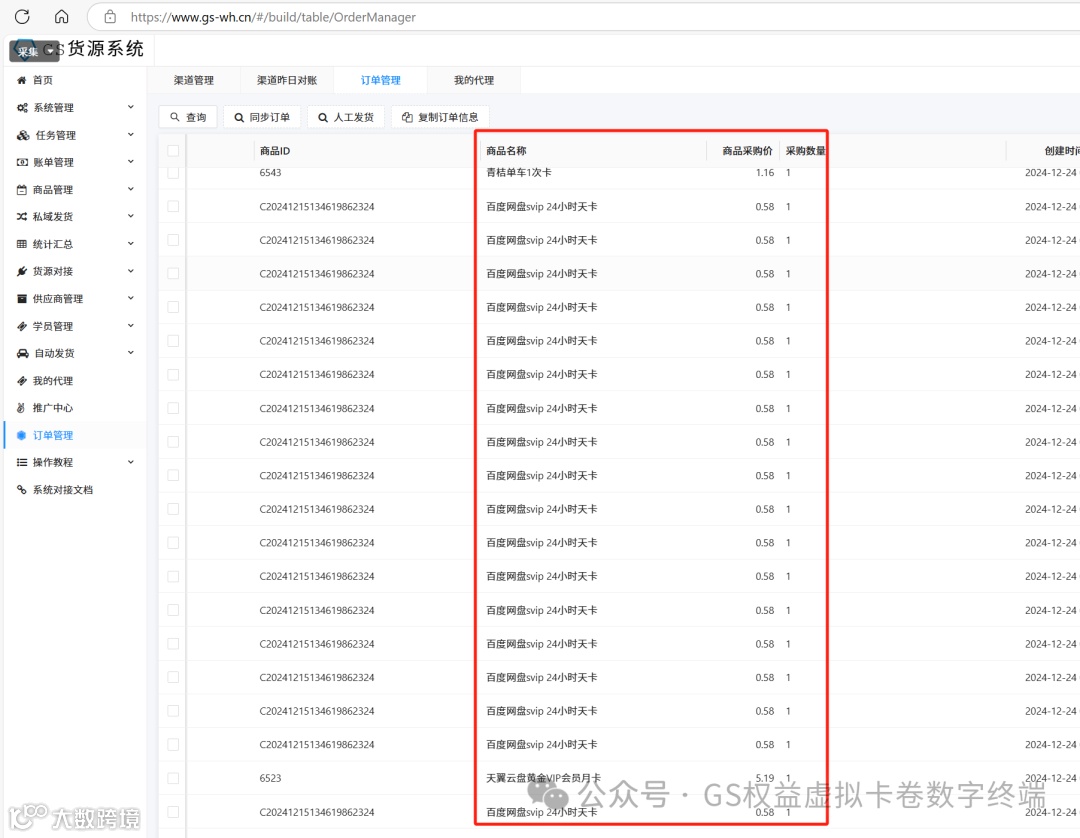Click the 青桔单车1次卡 product name

coord(519,172)
